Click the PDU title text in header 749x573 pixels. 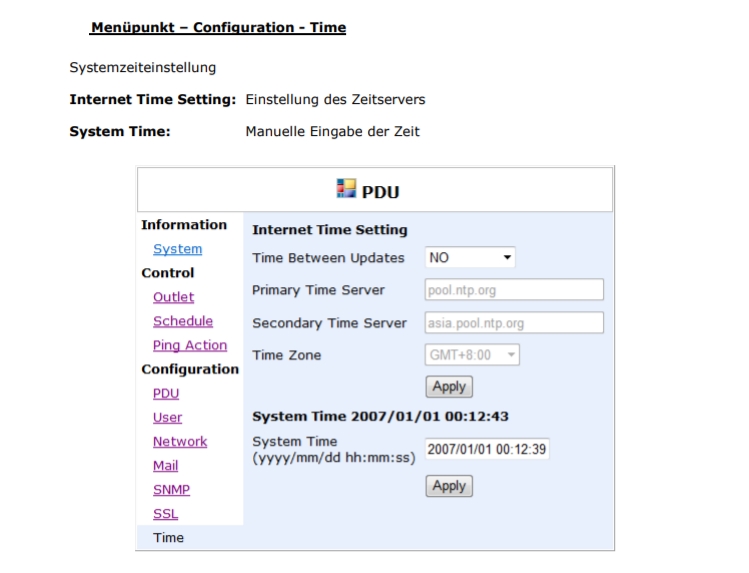tap(380, 192)
